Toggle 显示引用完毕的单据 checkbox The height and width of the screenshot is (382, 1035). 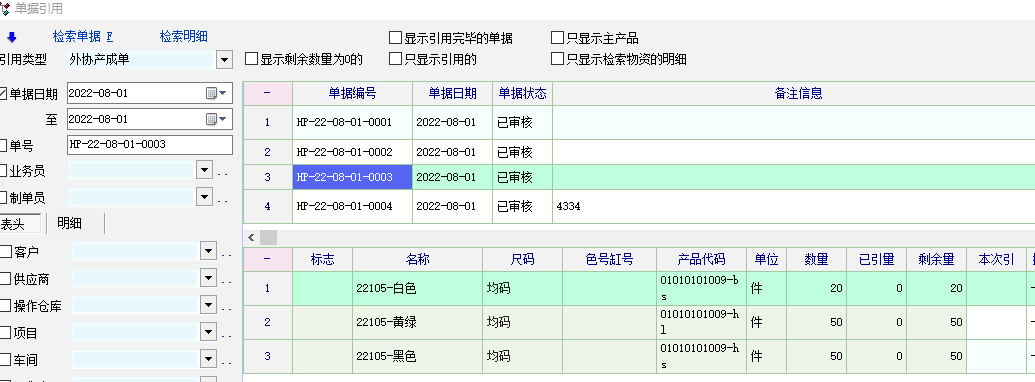395,38
